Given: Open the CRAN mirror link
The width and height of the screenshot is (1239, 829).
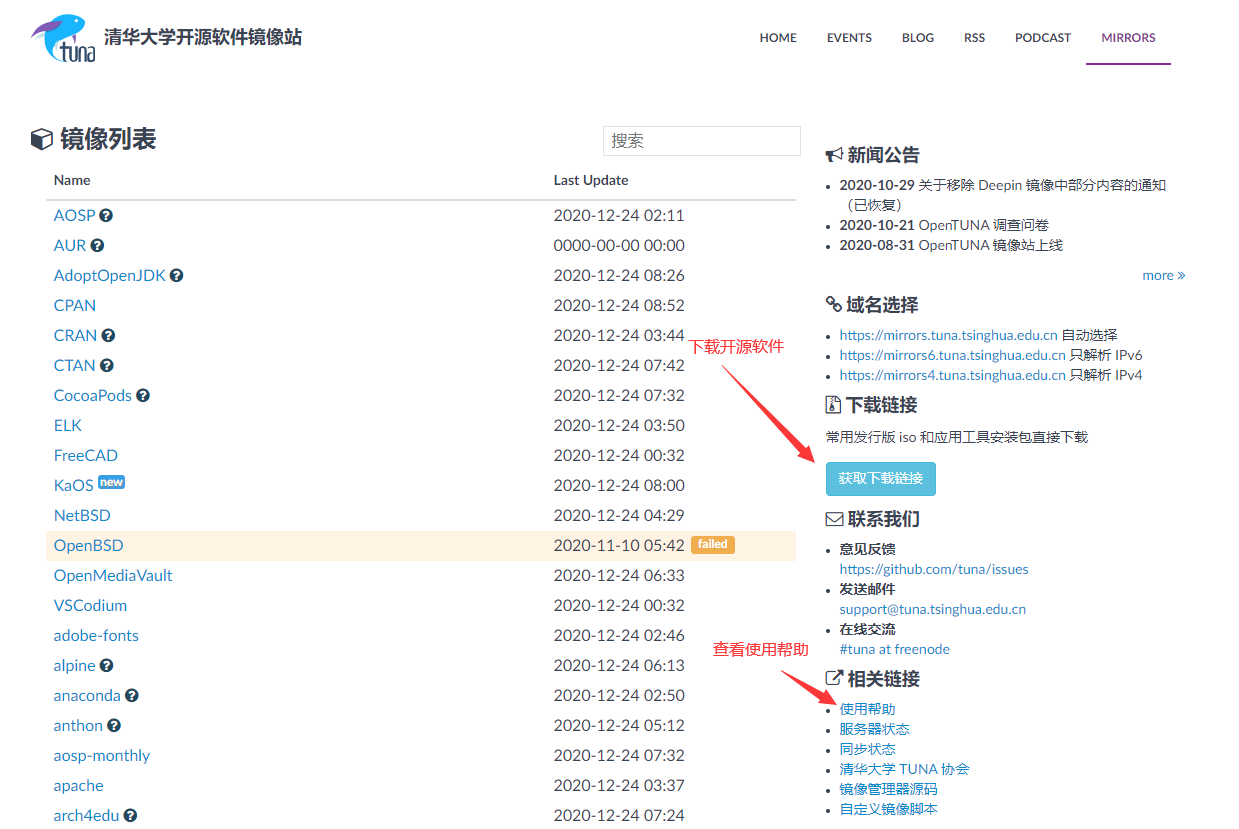Looking at the screenshot, I should [76, 335].
